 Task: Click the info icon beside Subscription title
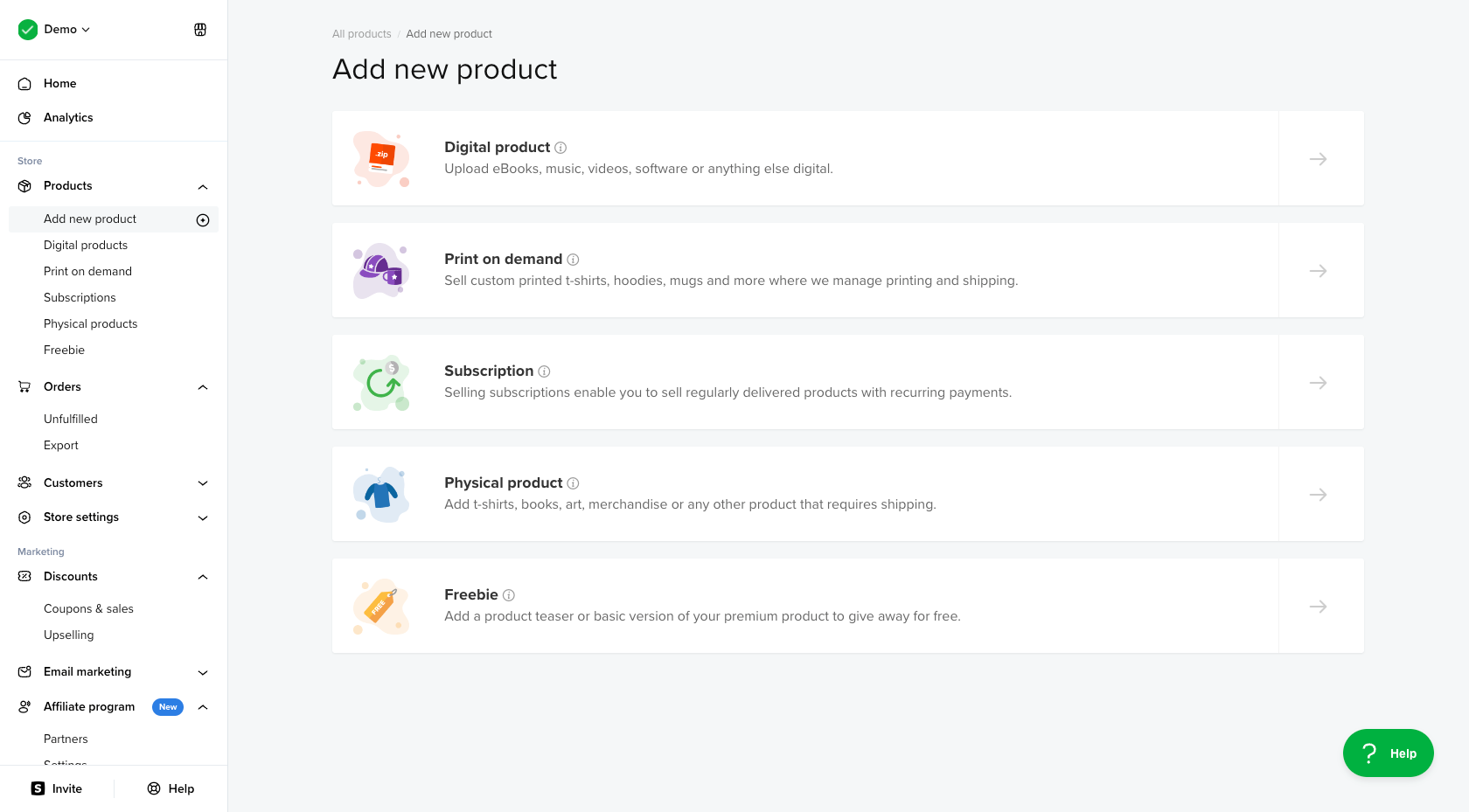pyautogui.click(x=544, y=371)
